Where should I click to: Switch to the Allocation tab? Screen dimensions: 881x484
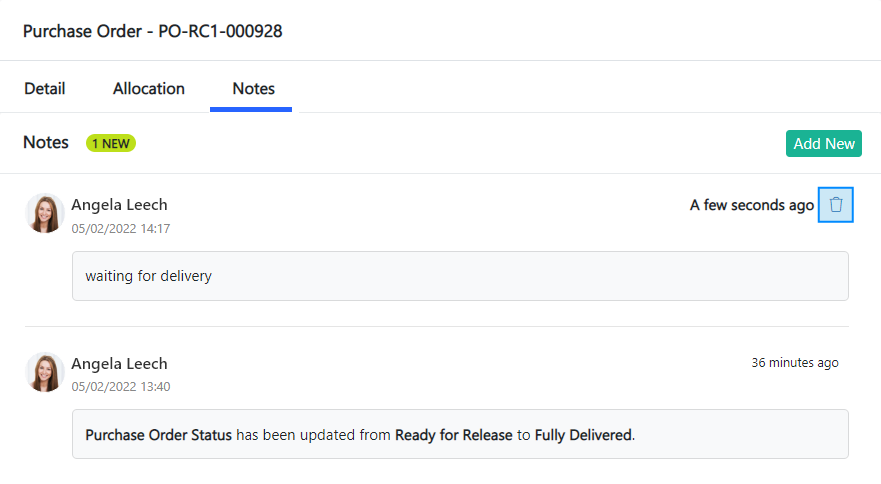149,88
